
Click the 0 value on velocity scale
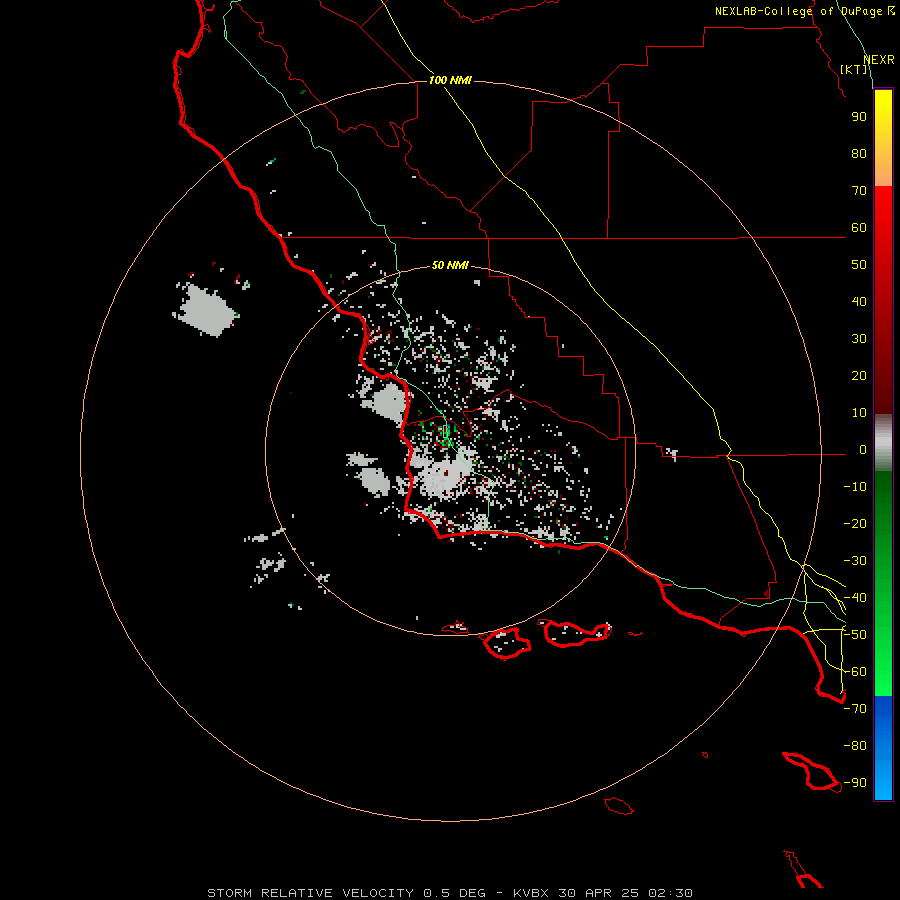(x=863, y=449)
